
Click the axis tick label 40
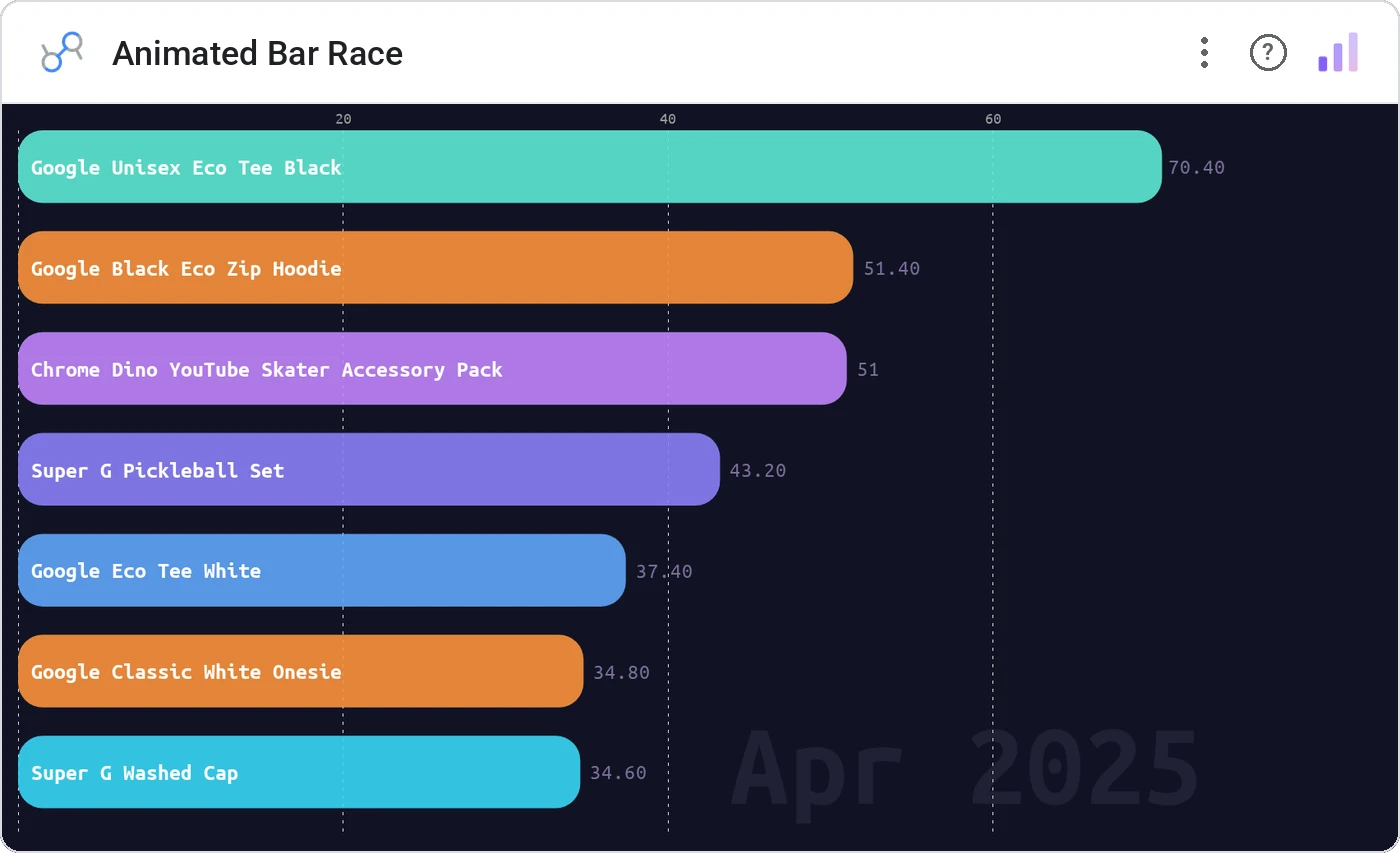pyautogui.click(x=668, y=119)
